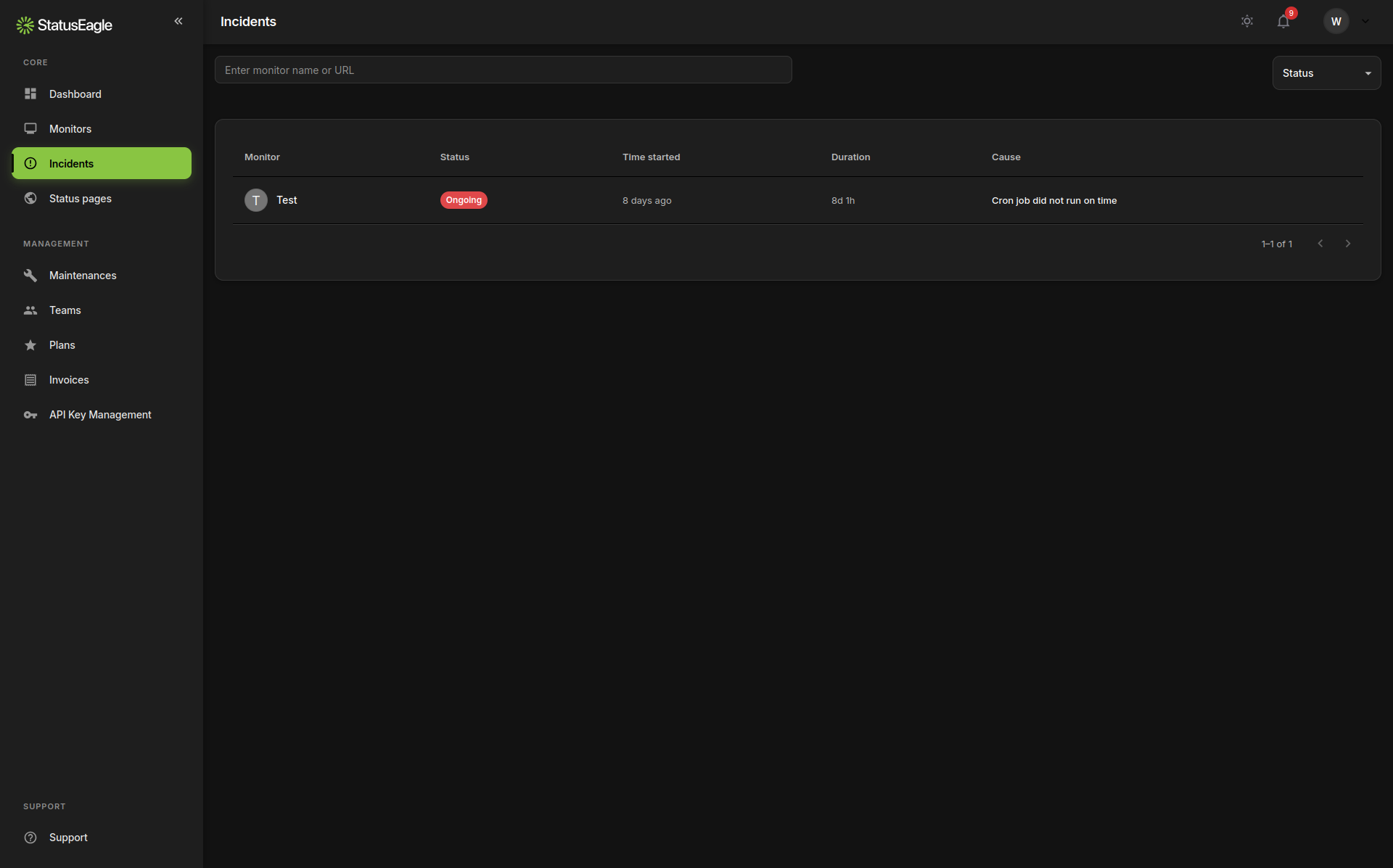Screen dimensions: 1393x868
Task: Open the Dashboard section
Action: (75, 94)
